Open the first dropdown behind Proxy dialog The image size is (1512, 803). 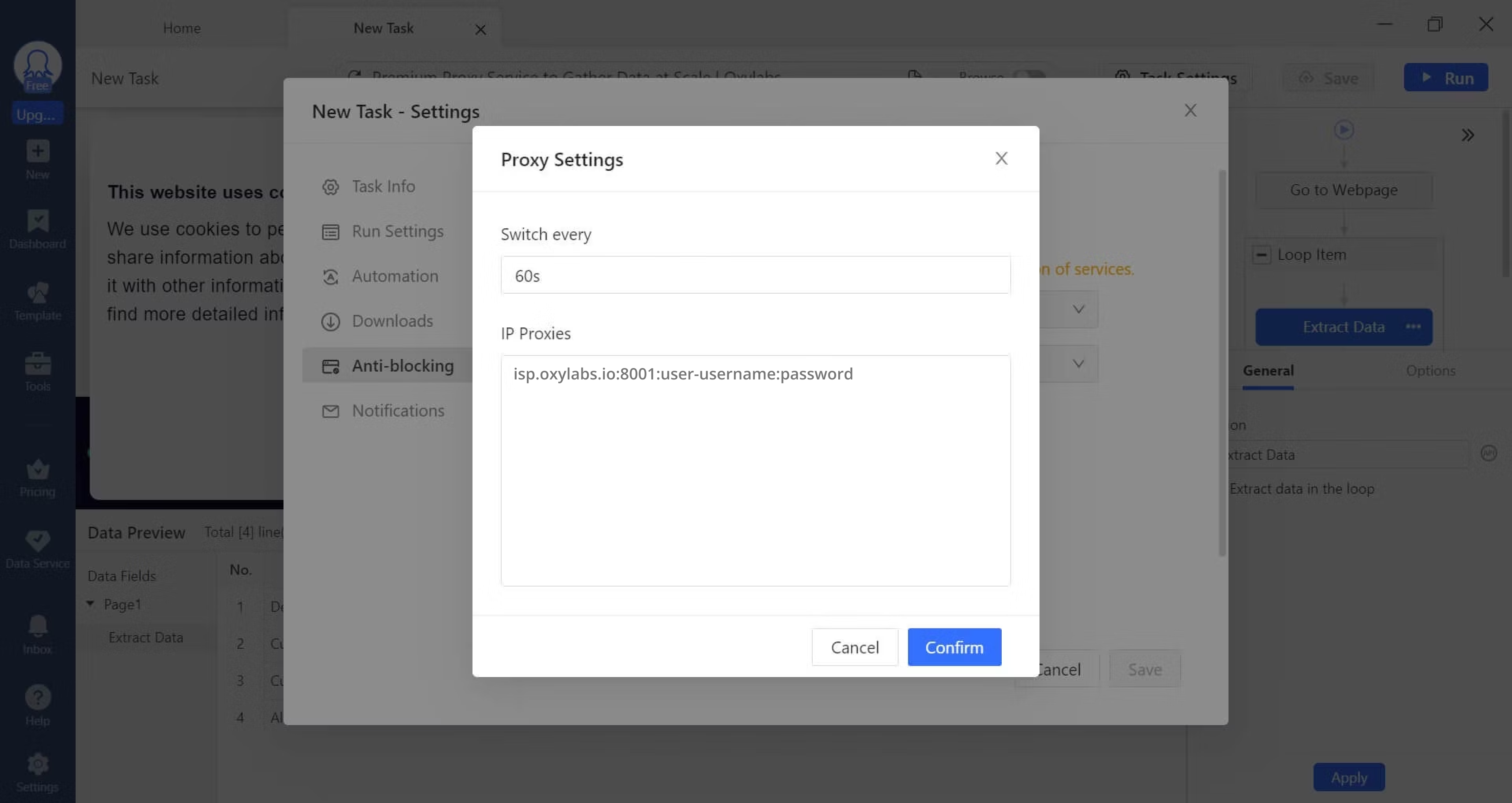pos(1078,309)
